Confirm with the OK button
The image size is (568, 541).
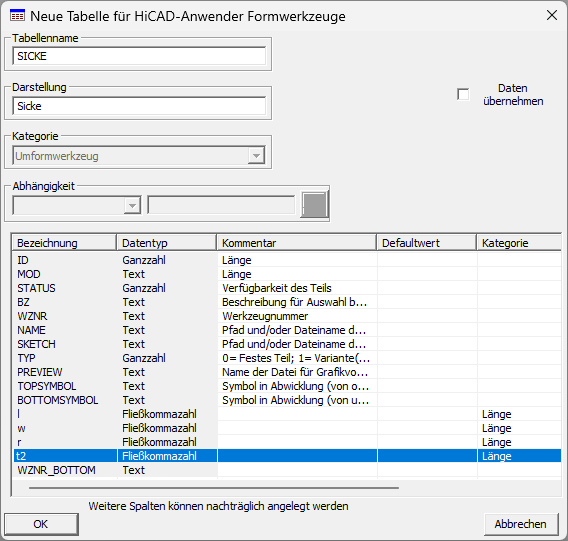[41, 524]
